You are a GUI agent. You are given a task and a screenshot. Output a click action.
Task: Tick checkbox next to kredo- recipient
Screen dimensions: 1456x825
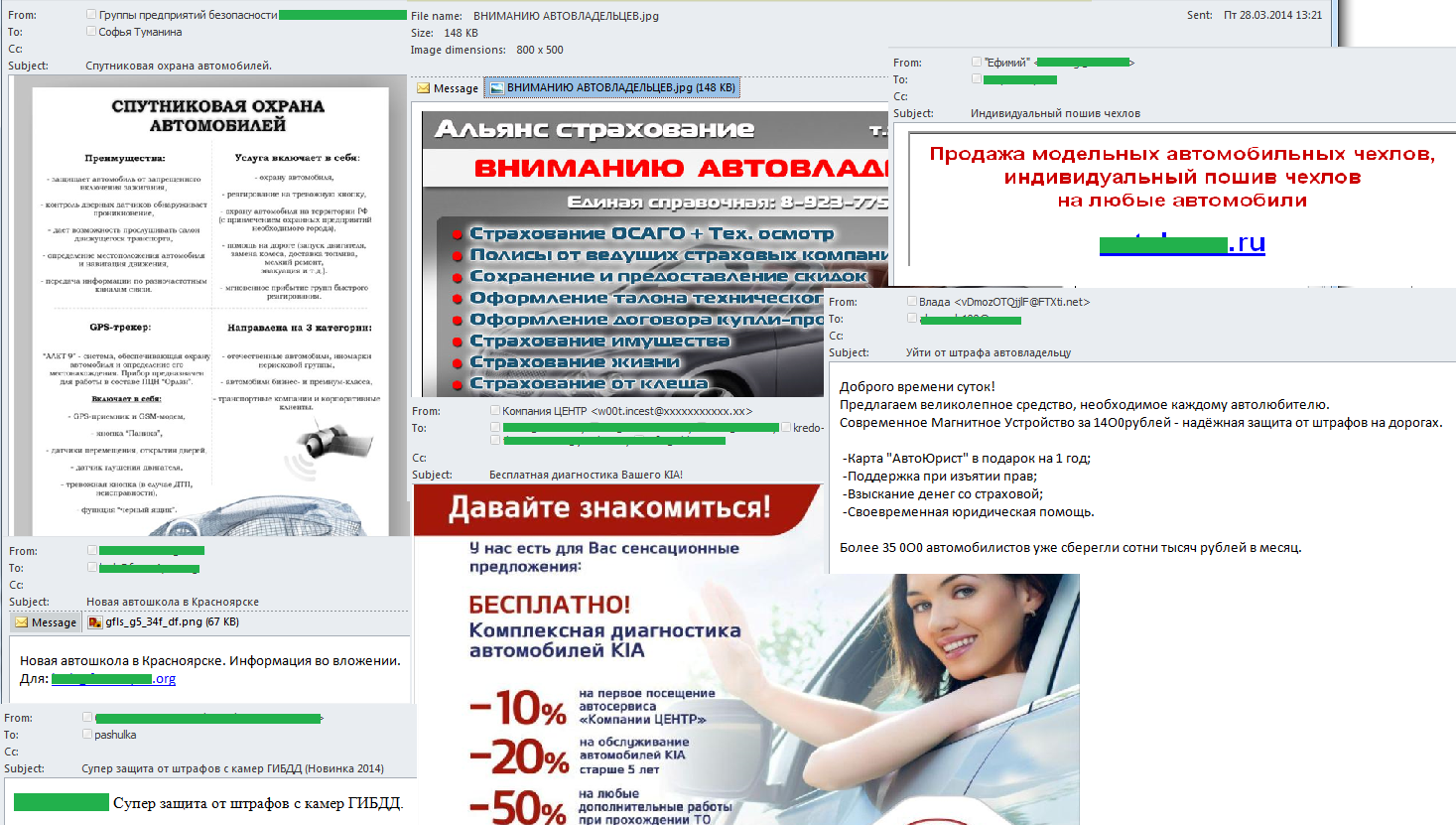[x=786, y=427]
